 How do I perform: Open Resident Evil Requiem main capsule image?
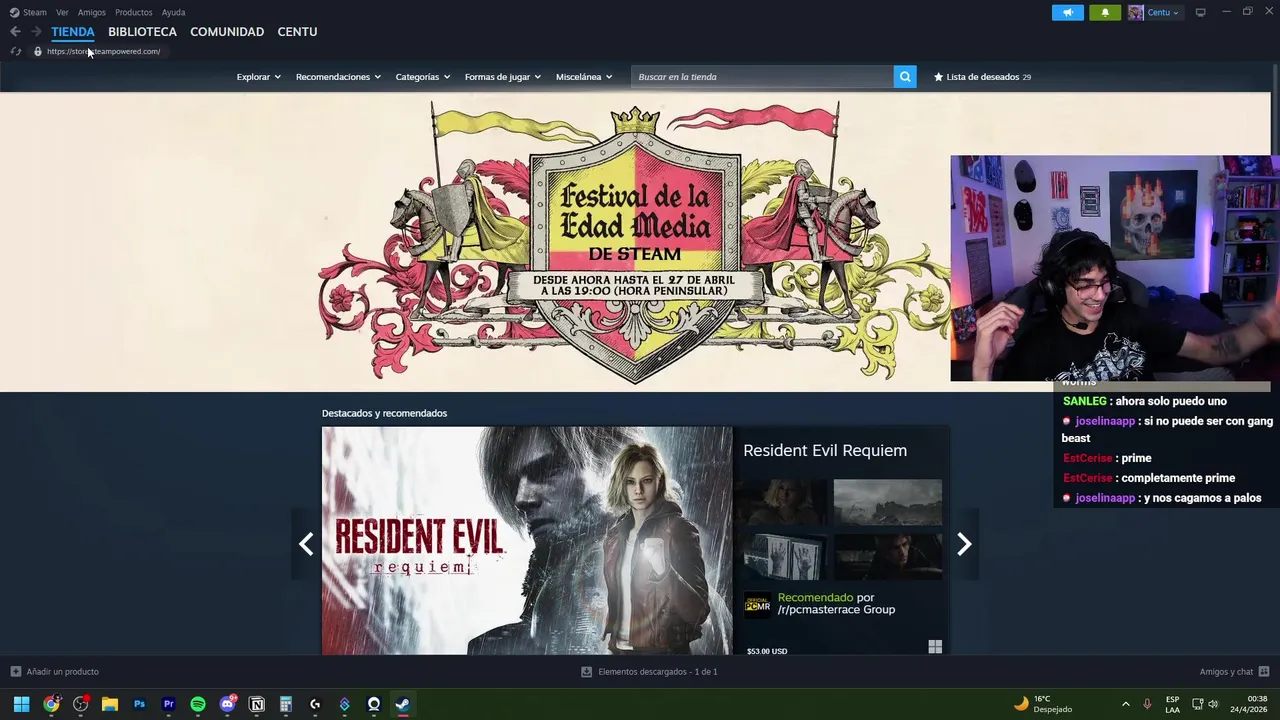coord(527,541)
